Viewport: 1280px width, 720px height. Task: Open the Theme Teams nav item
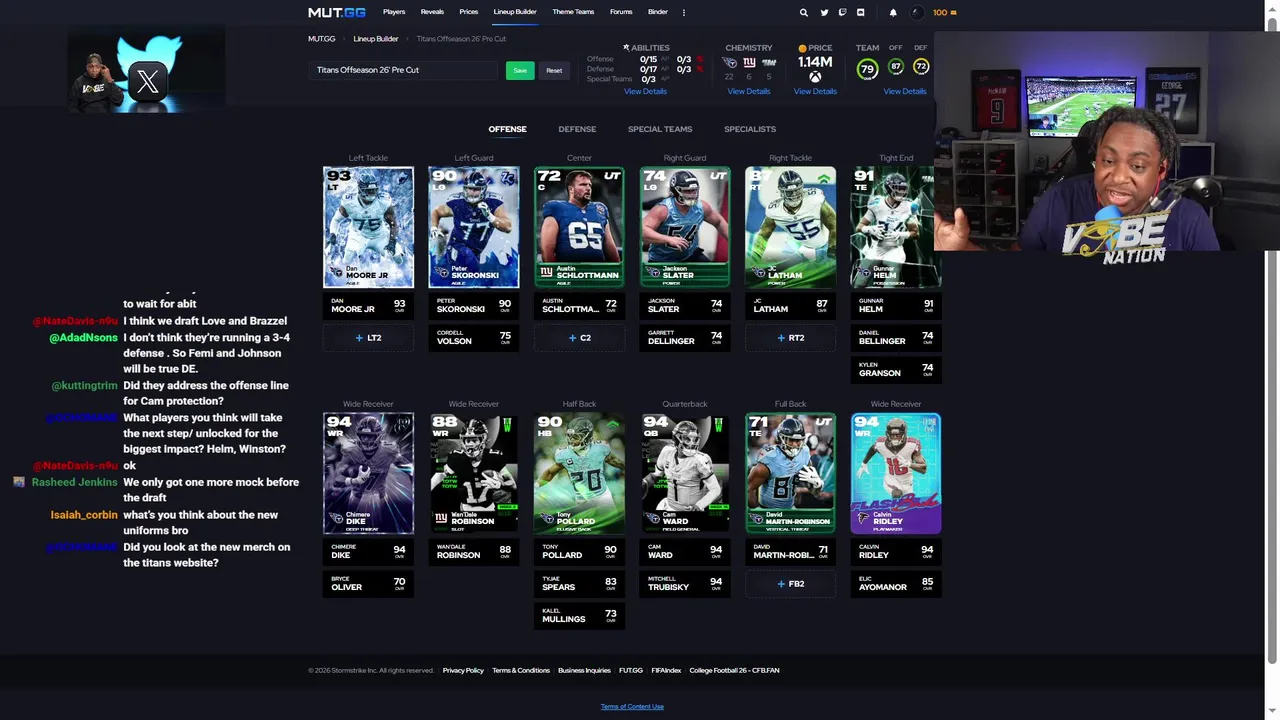click(573, 12)
